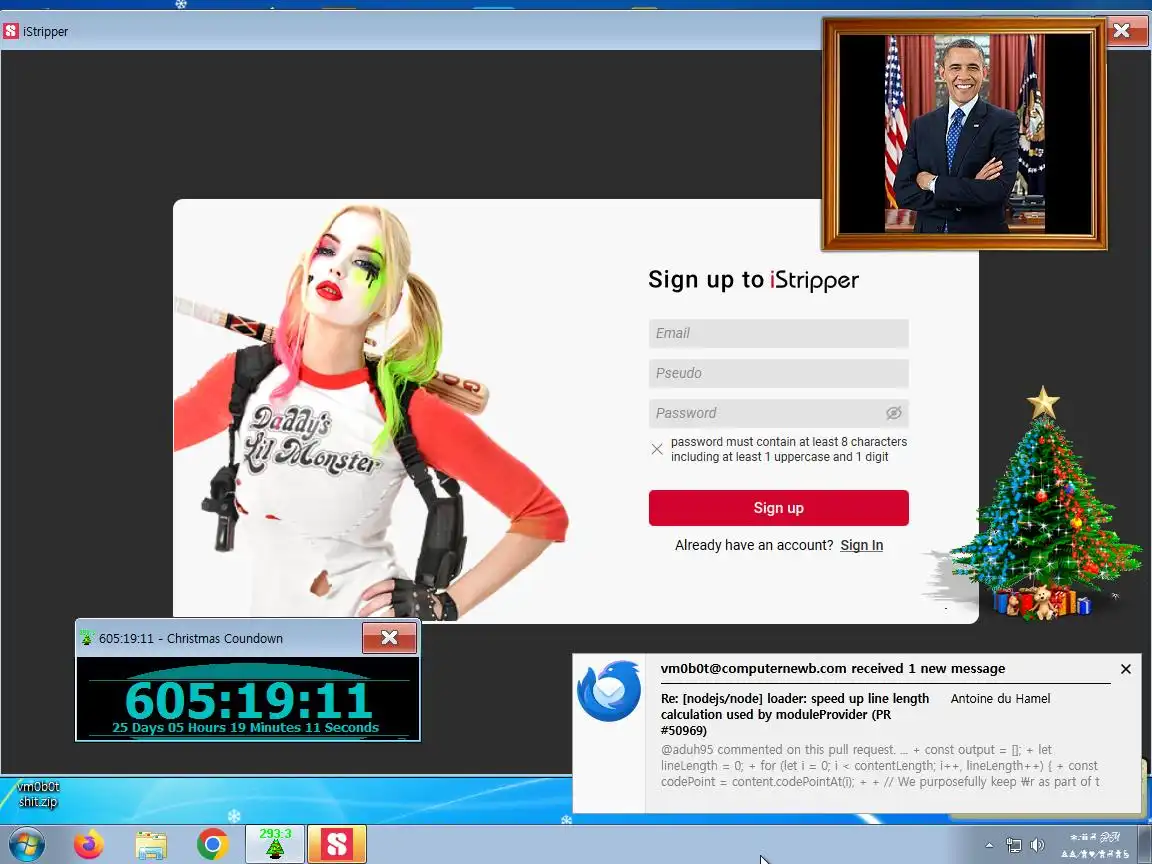
Task: Click the framed portrait photo widget
Action: pos(964,134)
